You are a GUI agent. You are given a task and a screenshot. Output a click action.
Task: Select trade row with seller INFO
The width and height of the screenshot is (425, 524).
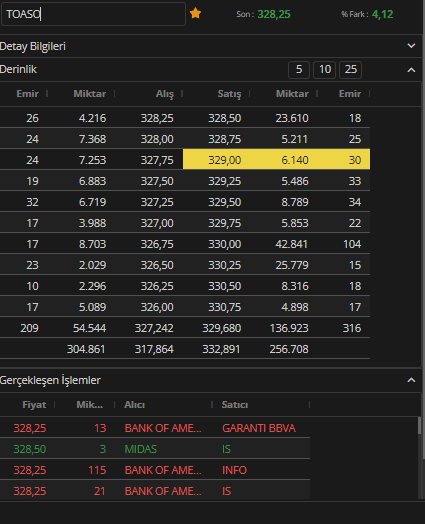[155, 470]
